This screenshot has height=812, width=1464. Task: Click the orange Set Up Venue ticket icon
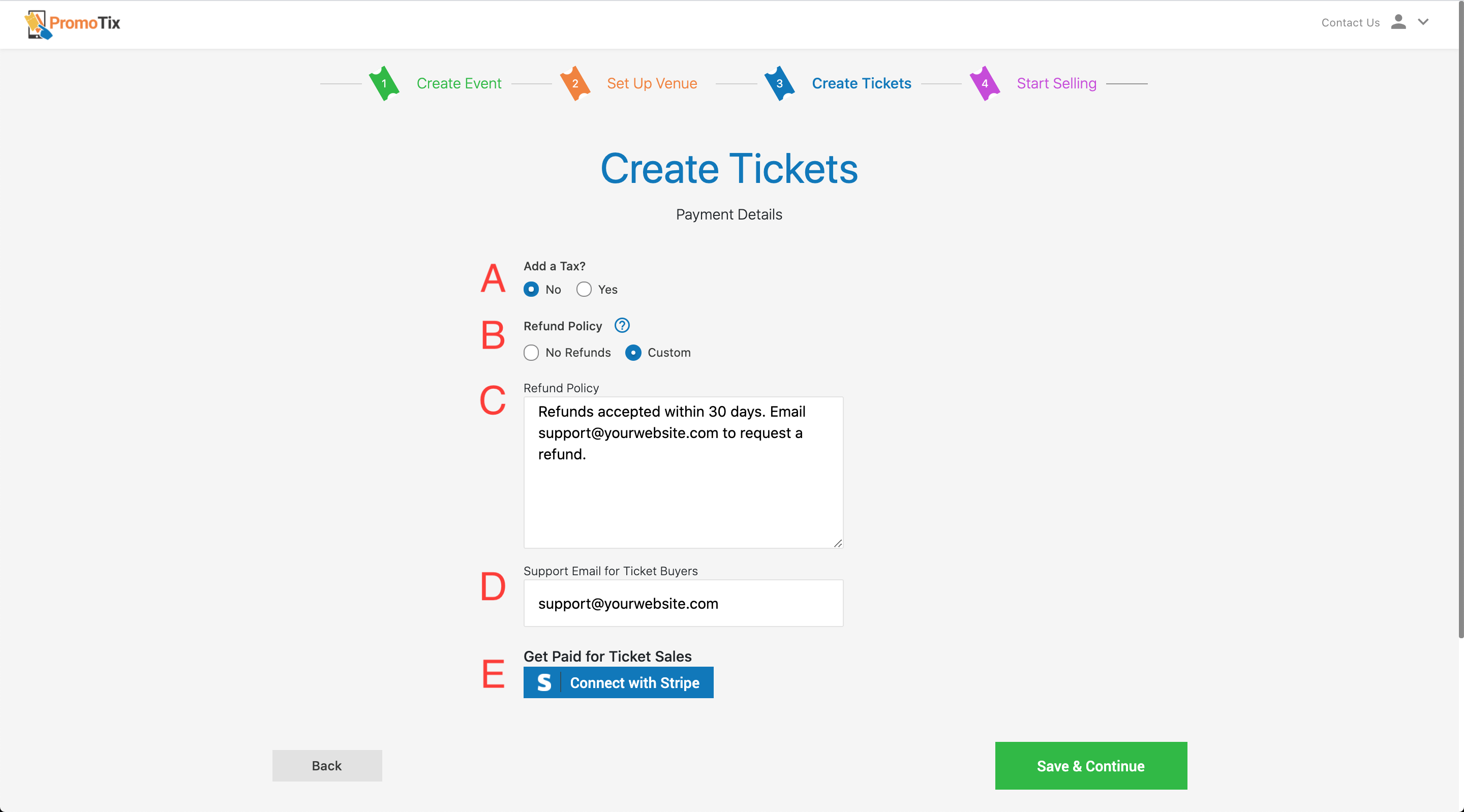click(575, 83)
